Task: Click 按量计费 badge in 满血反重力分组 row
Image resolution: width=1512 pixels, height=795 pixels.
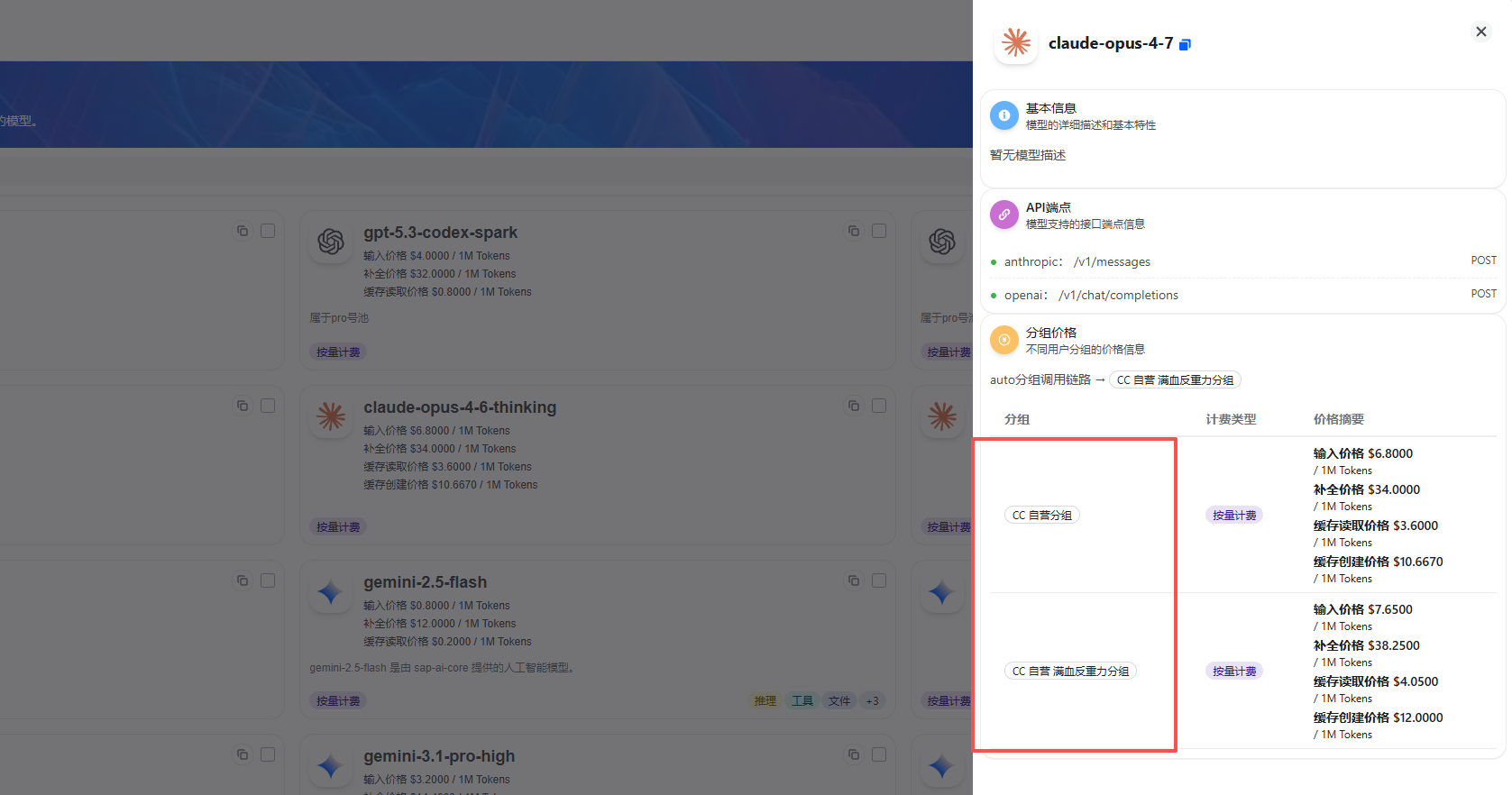Action: pyautogui.click(x=1234, y=672)
